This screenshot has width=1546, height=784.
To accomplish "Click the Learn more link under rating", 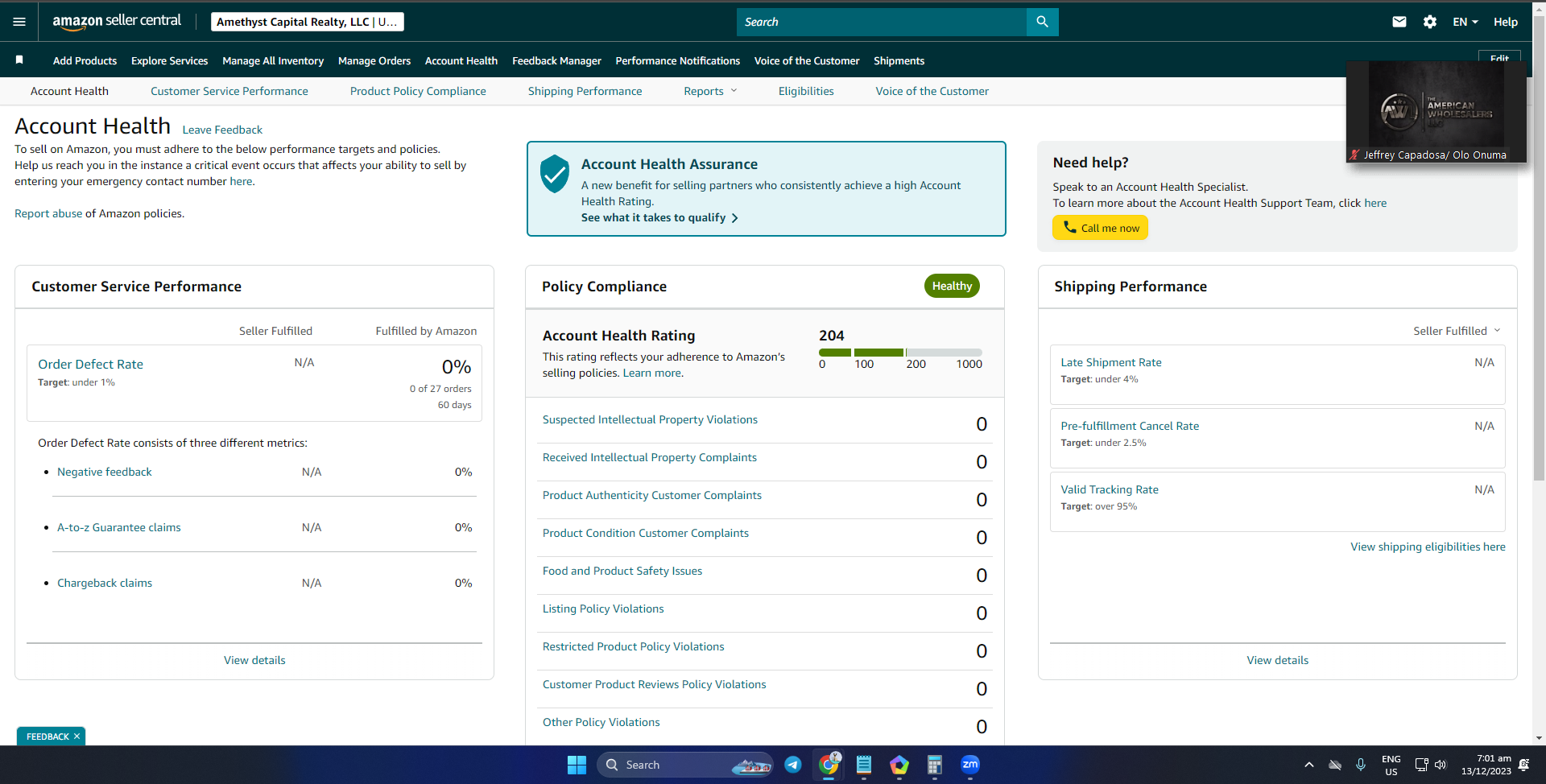I will click(651, 373).
